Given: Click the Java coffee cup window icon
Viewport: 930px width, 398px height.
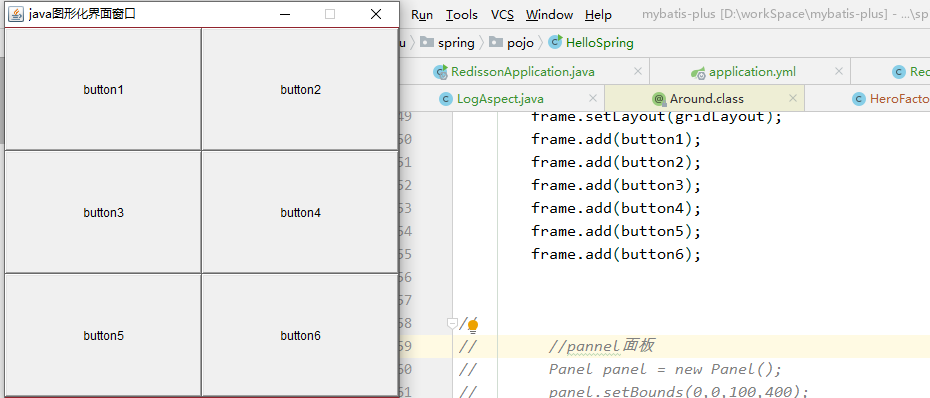Looking at the screenshot, I should tap(15, 14).
